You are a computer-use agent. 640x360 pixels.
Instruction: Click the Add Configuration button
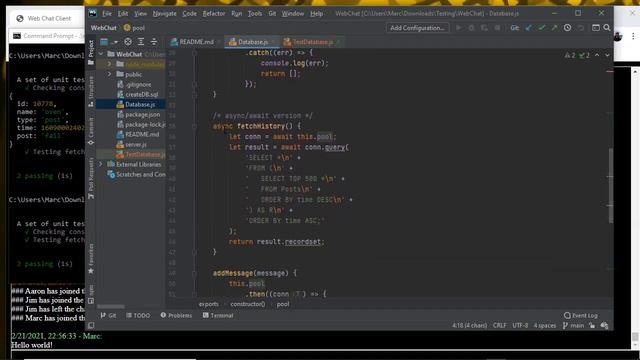[x=417, y=28]
